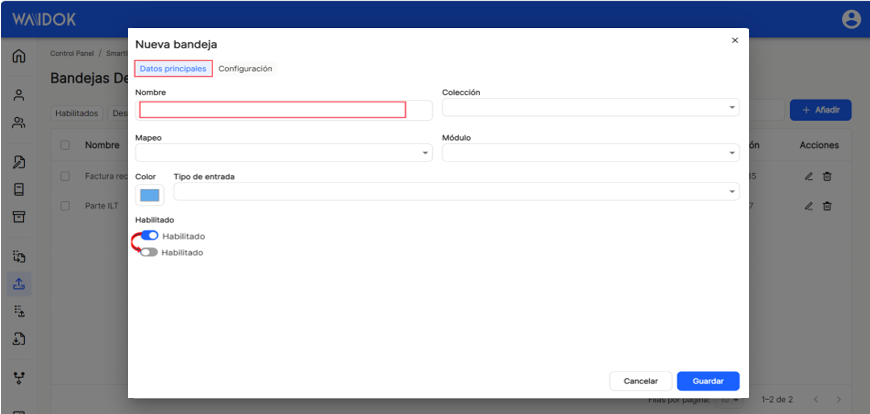Check the Parte ILT row checkbox

[65, 206]
